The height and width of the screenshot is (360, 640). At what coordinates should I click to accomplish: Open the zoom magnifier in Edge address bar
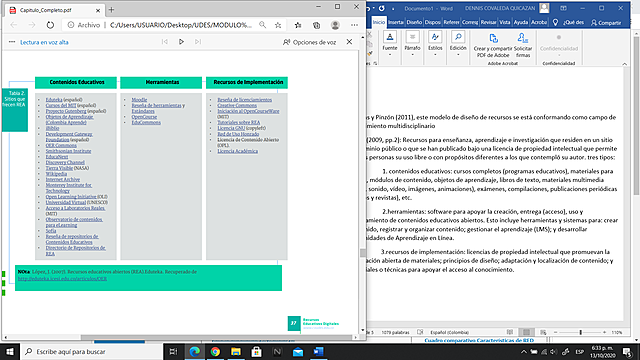[262, 25]
